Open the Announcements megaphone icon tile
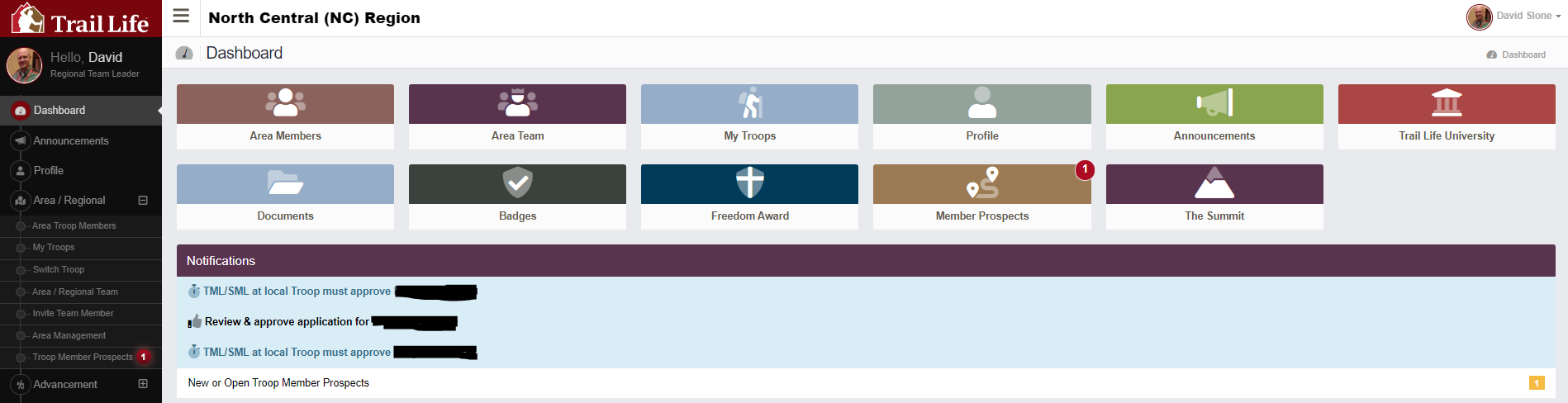 click(1214, 103)
